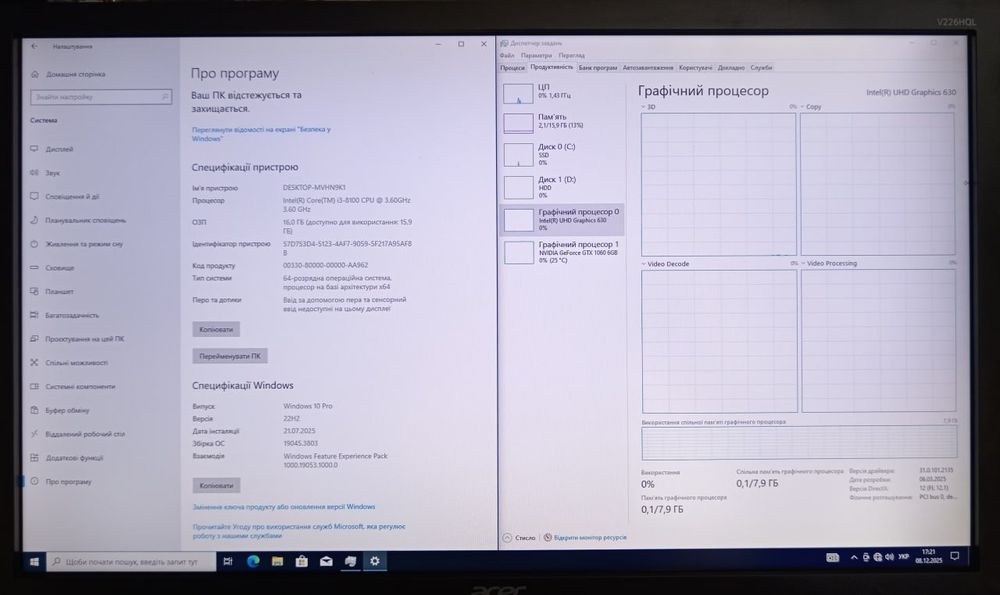This screenshot has height=595, width=1000.
Task: Switch to the program history tab
Action: pos(598,68)
